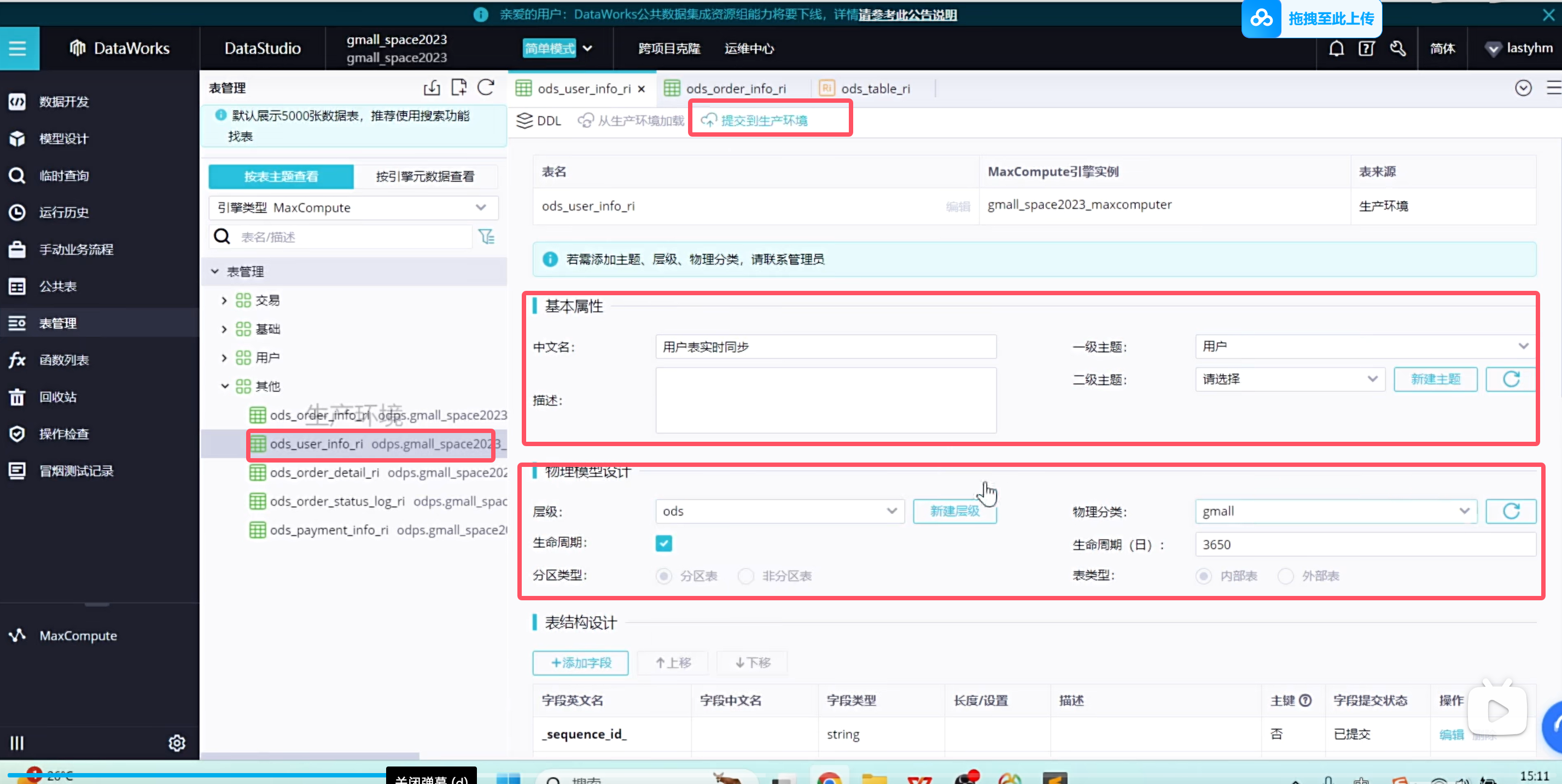The image size is (1562, 784).
Task: Switch to 按引擎元数据查看 tab
Action: [x=425, y=177]
